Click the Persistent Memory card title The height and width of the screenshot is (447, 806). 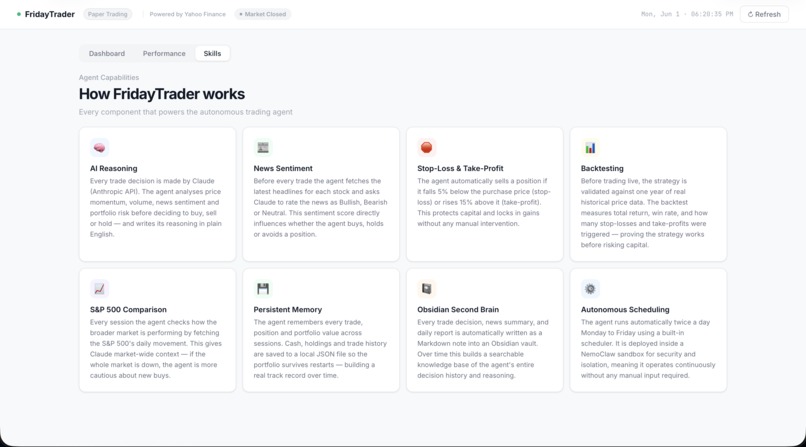tap(287, 310)
